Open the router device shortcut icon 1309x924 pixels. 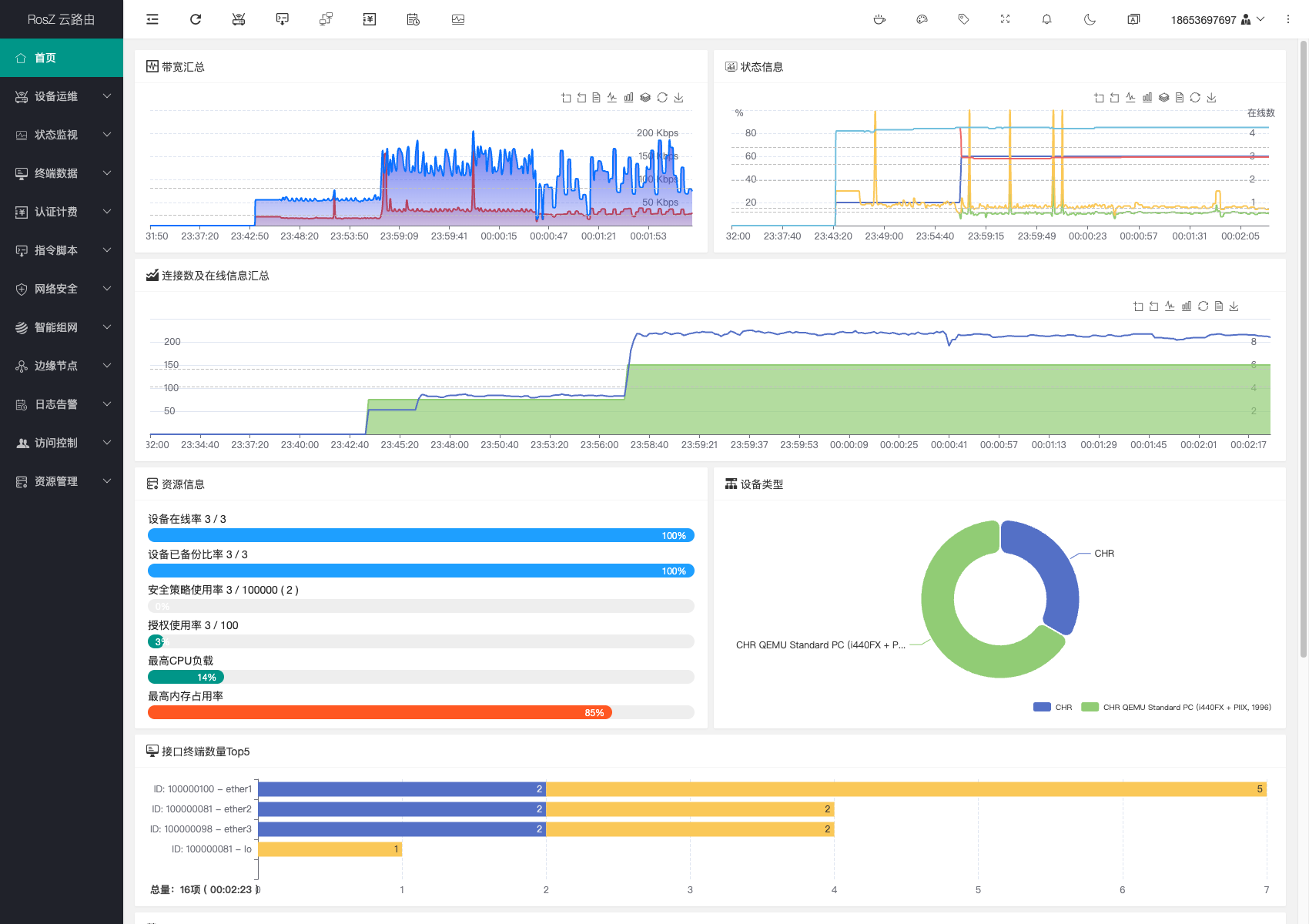[239, 19]
